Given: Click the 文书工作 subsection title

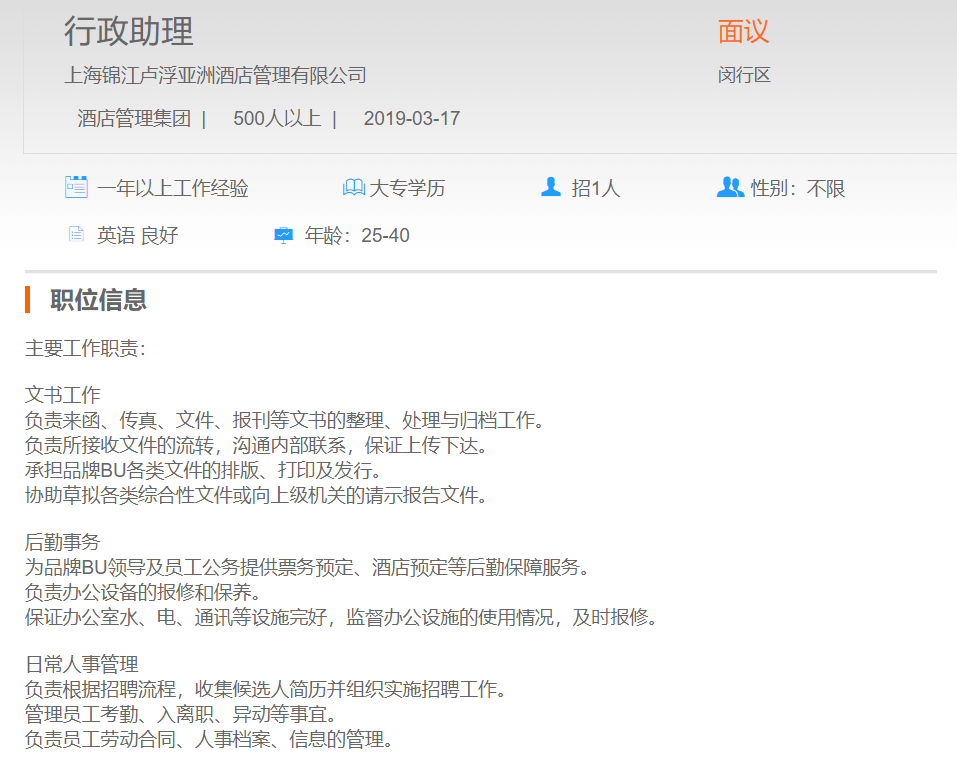Looking at the screenshot, I should pos(63,395).
